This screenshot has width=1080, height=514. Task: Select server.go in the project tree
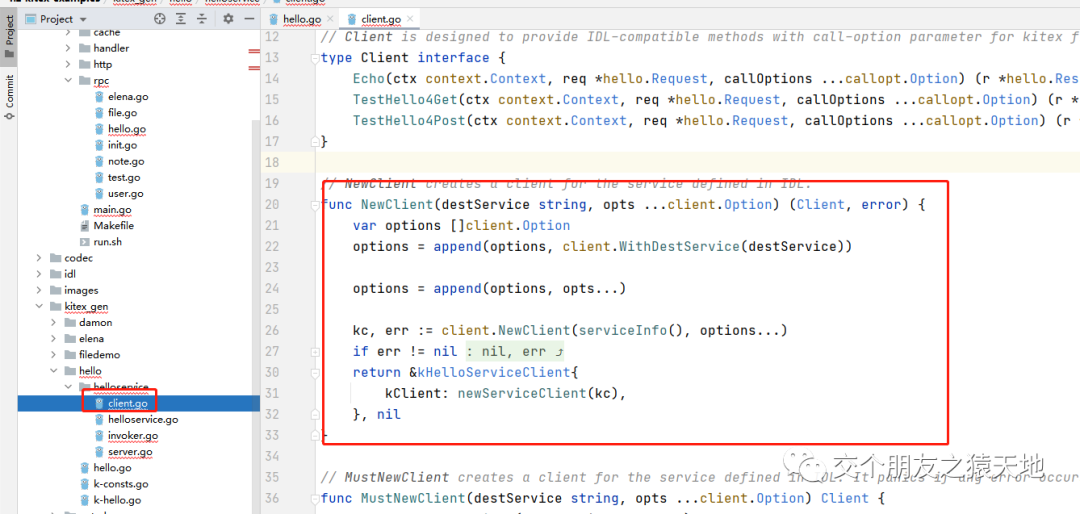(x=129, y=451)
